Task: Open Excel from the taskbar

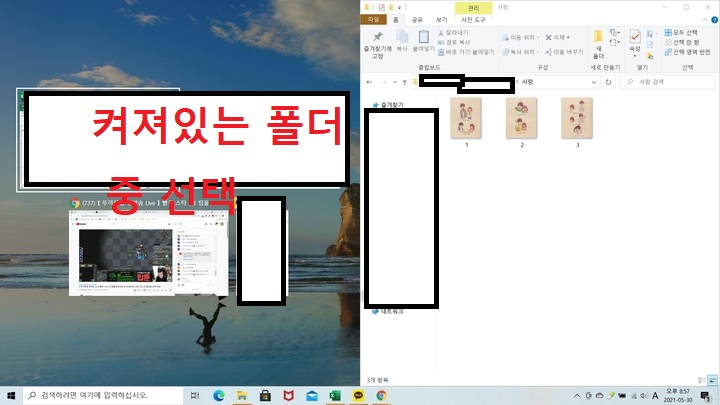Action: click(x=335, y=395)
